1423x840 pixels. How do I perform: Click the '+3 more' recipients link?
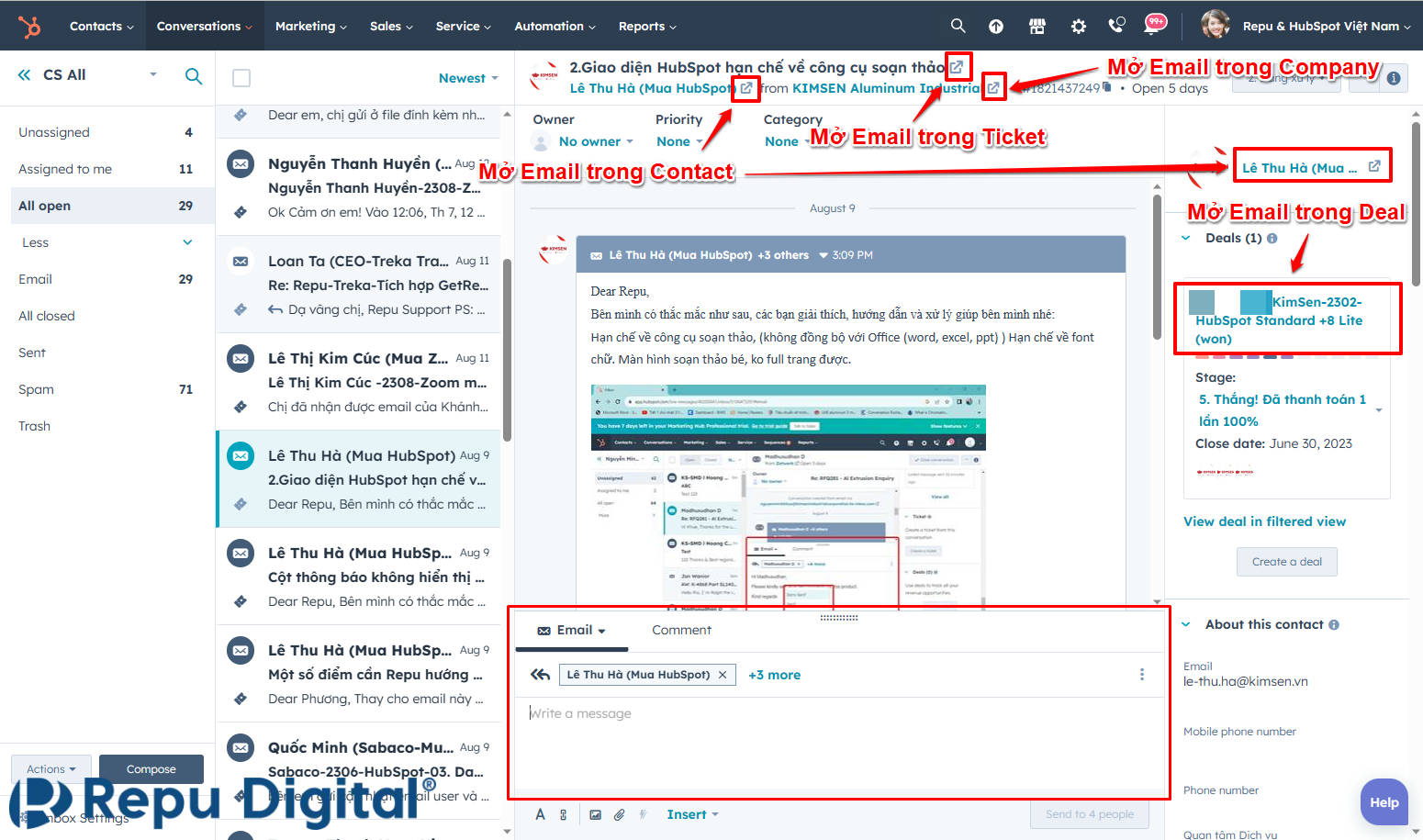click(774, 675)
